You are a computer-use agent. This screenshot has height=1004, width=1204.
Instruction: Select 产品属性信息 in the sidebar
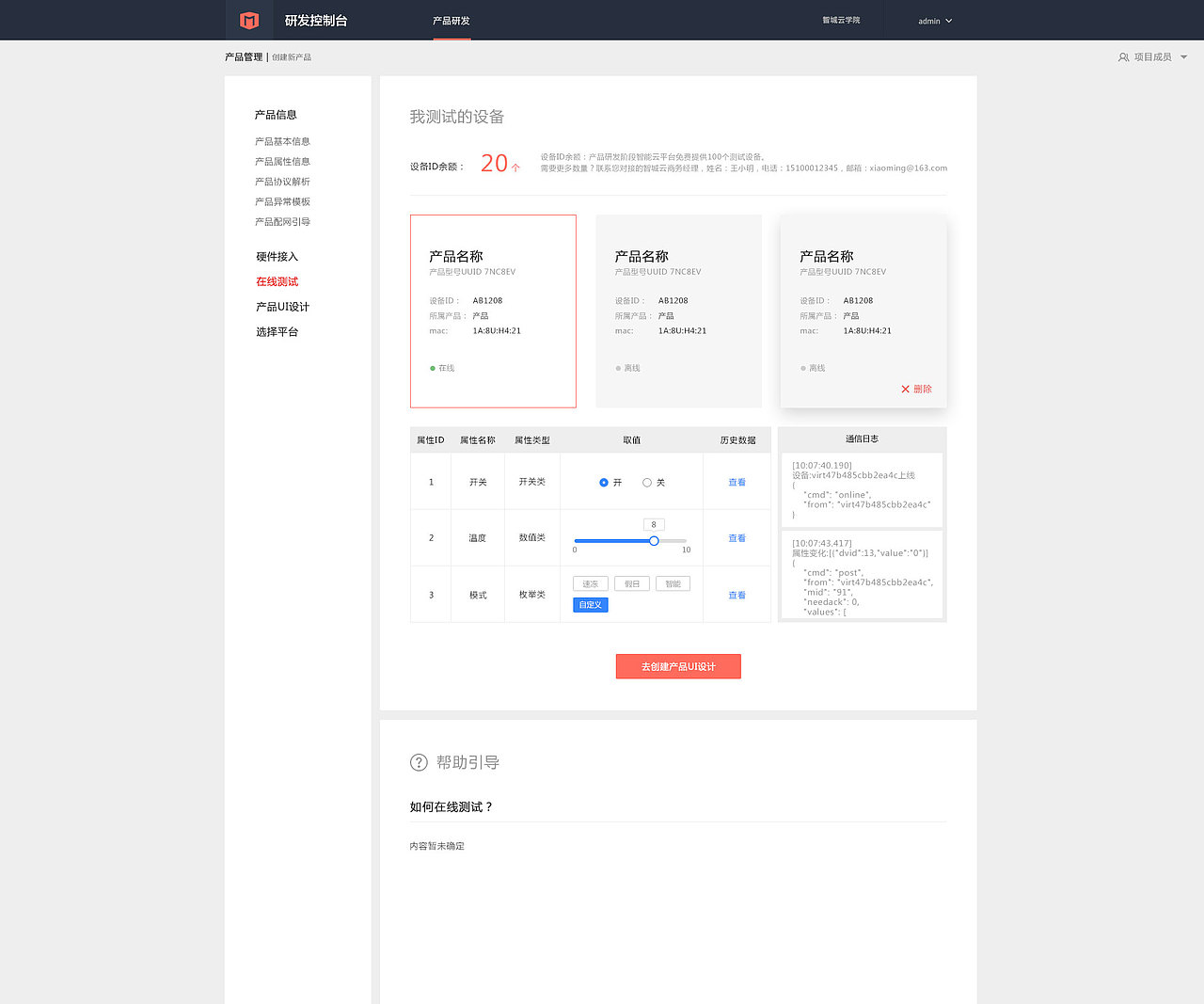(x=282, y=162)
